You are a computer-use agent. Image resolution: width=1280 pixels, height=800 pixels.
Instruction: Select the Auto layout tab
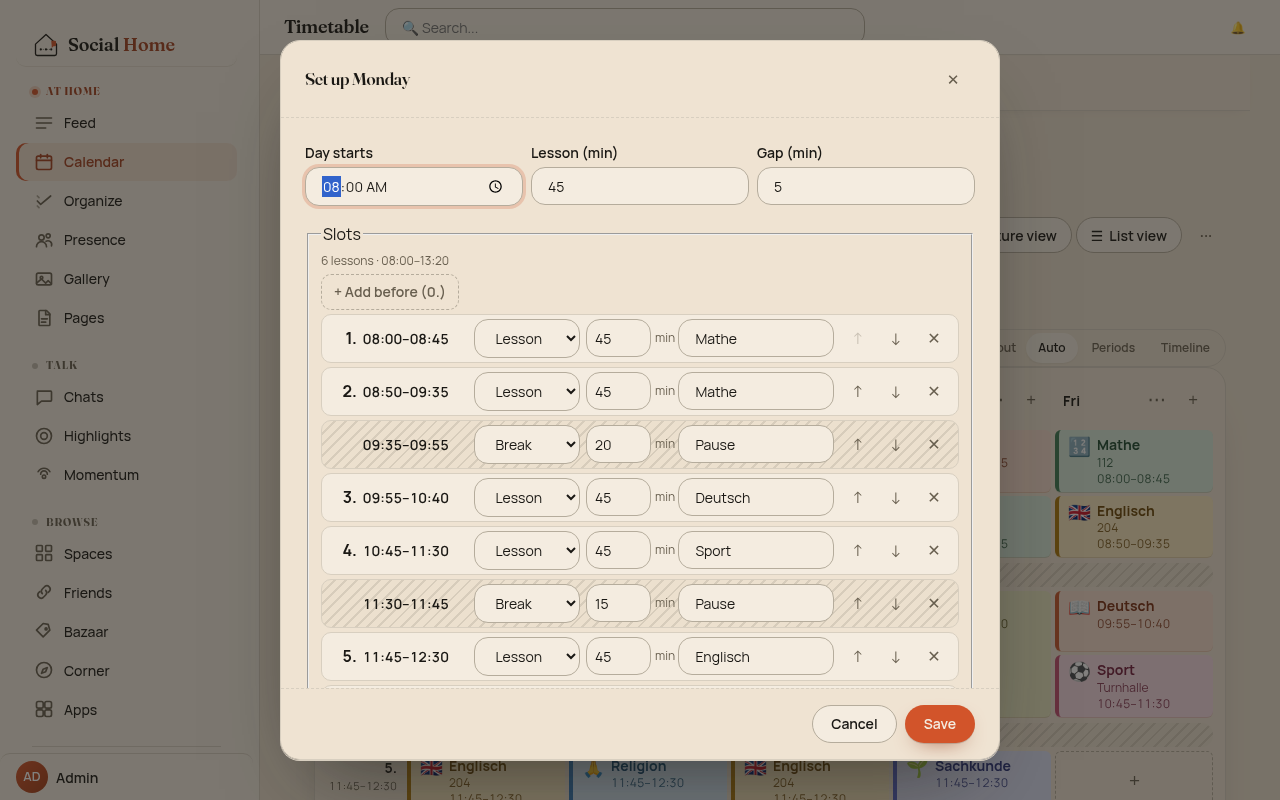(1051, 348)
